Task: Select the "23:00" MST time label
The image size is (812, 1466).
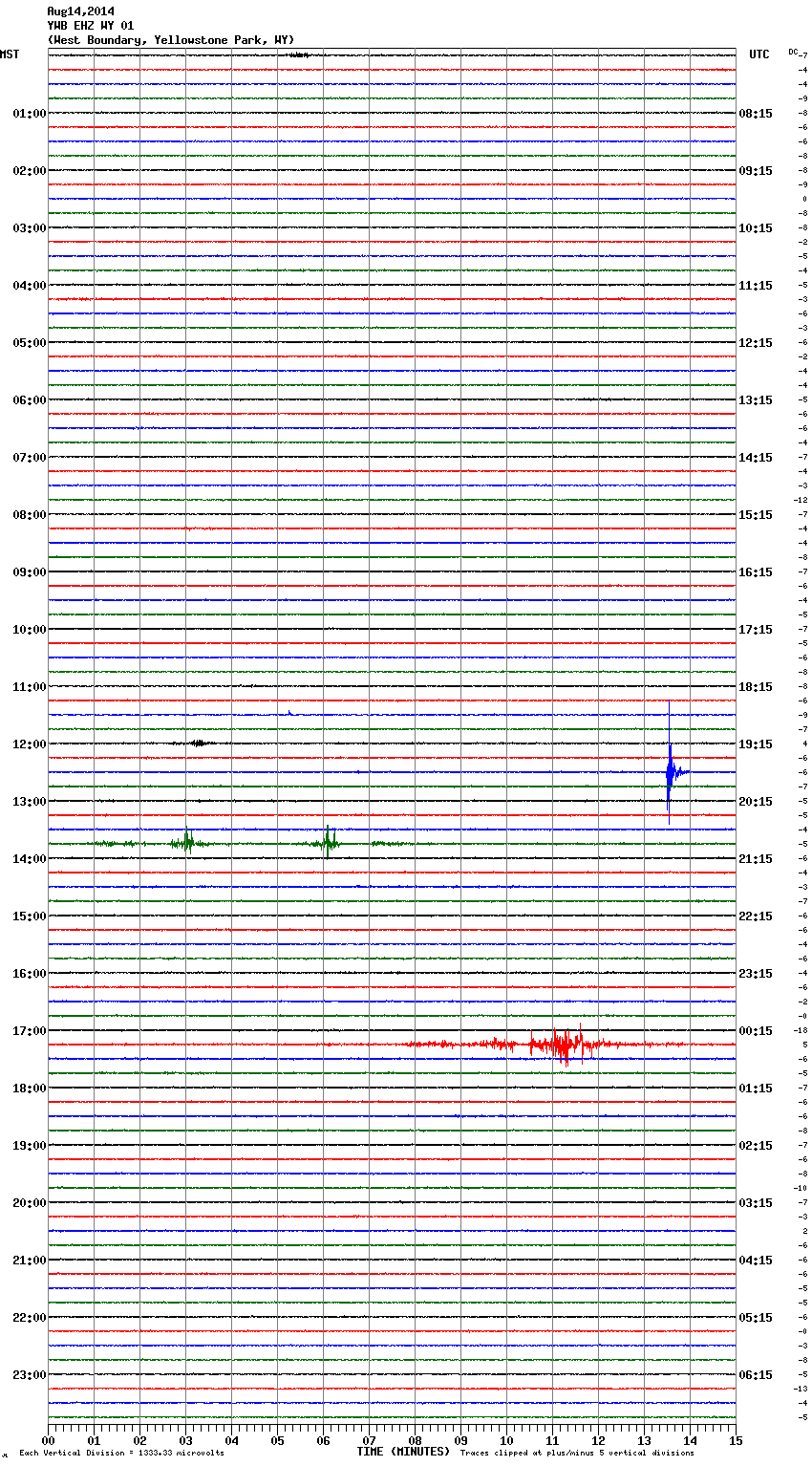Action: [x=29, y=1375]
